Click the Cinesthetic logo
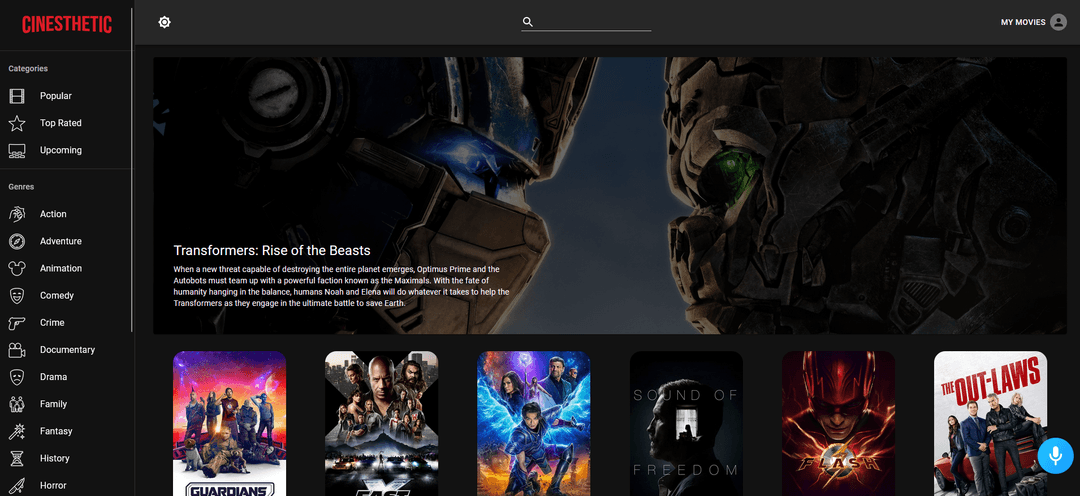1080x496 pixels. pos(67,24)
